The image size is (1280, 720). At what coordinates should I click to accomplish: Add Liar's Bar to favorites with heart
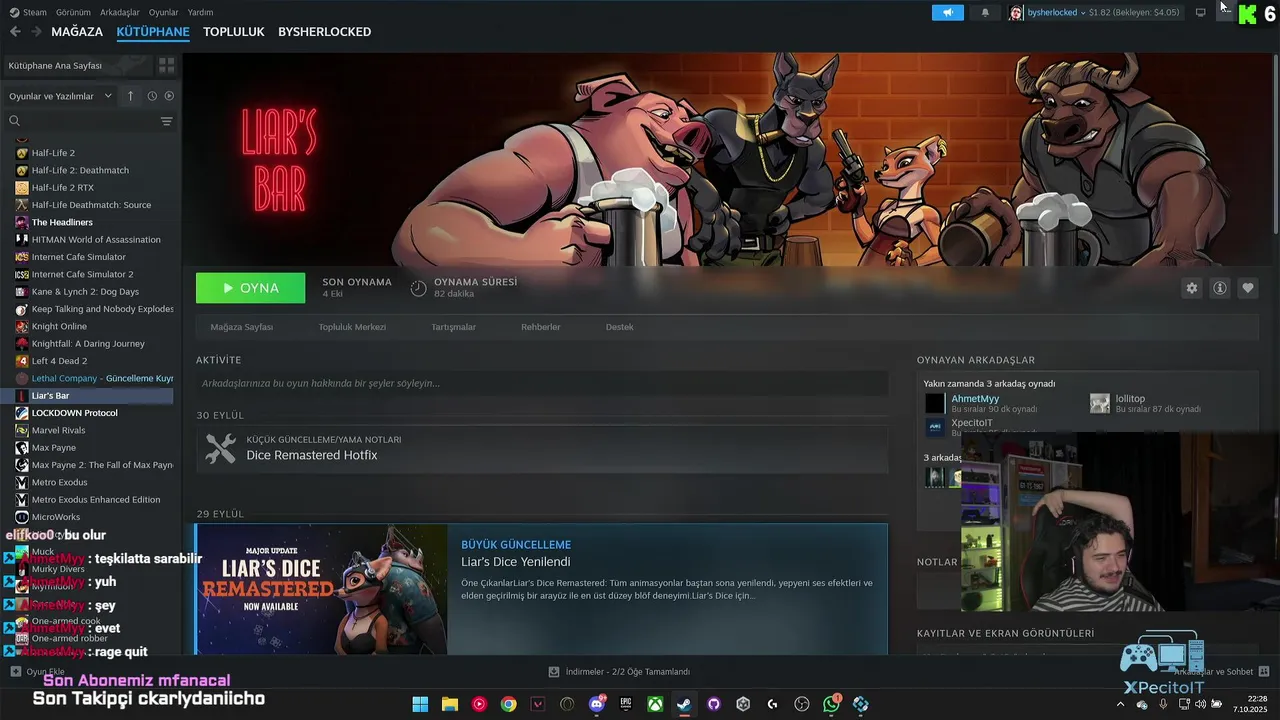pyautogui.click(x=1248, y=288)
